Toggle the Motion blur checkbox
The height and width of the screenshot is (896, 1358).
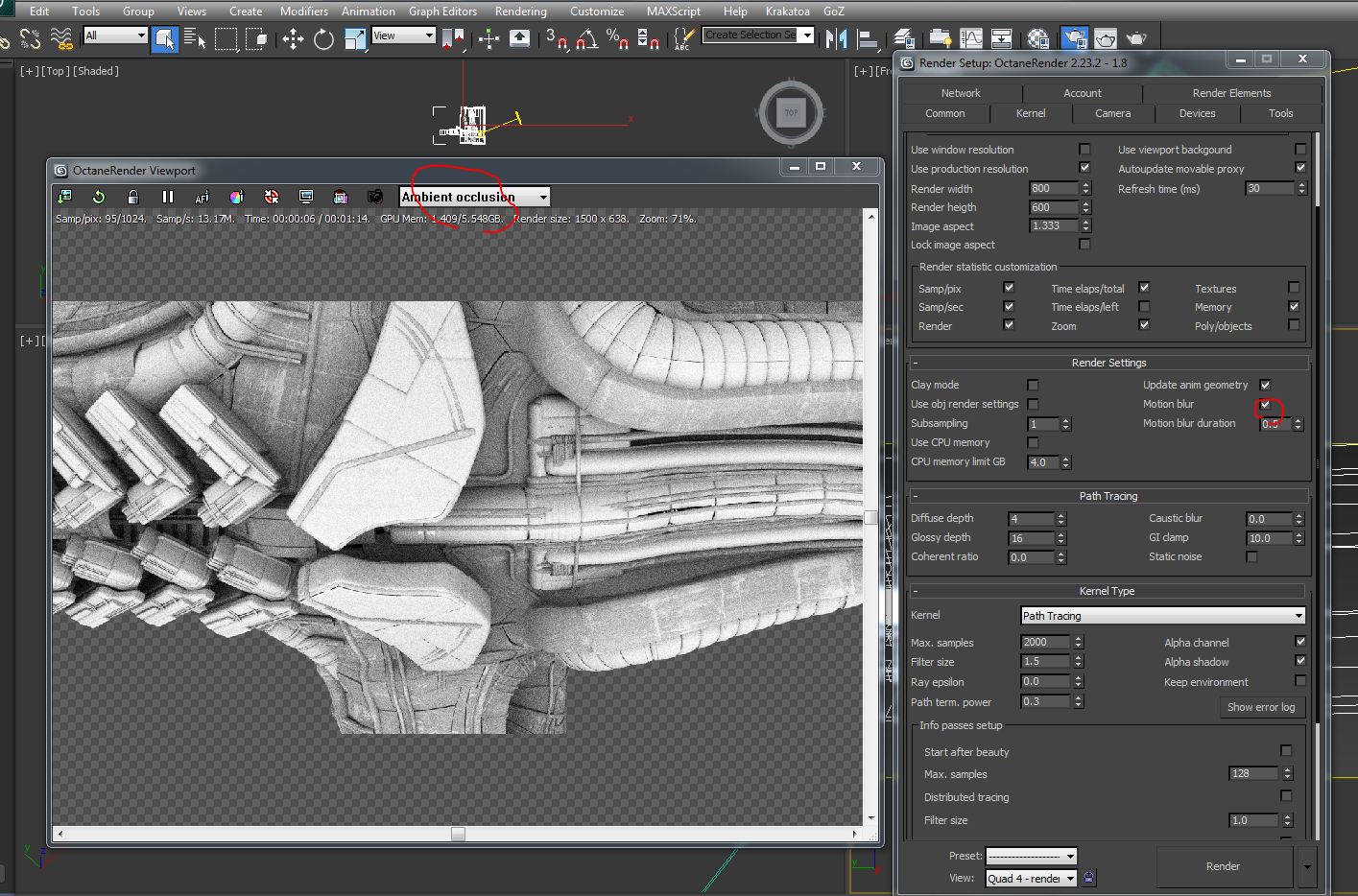(x=1265, y=404)
